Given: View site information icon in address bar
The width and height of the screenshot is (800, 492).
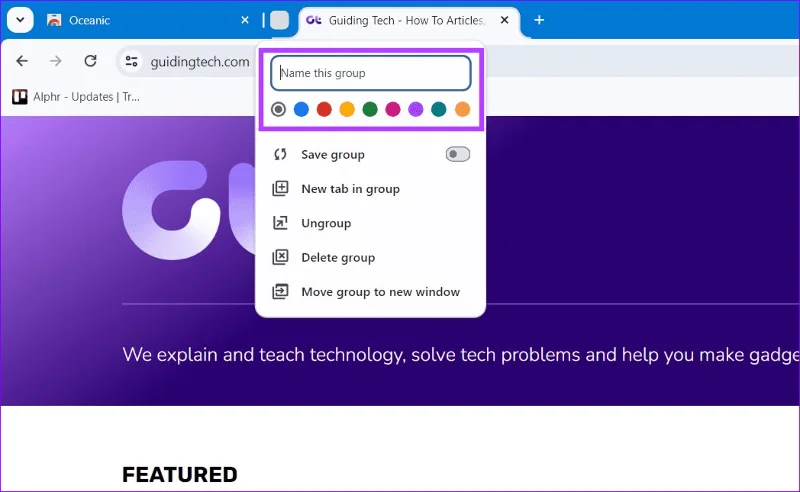Looking at the screenshot, I should tap(132, 61).
